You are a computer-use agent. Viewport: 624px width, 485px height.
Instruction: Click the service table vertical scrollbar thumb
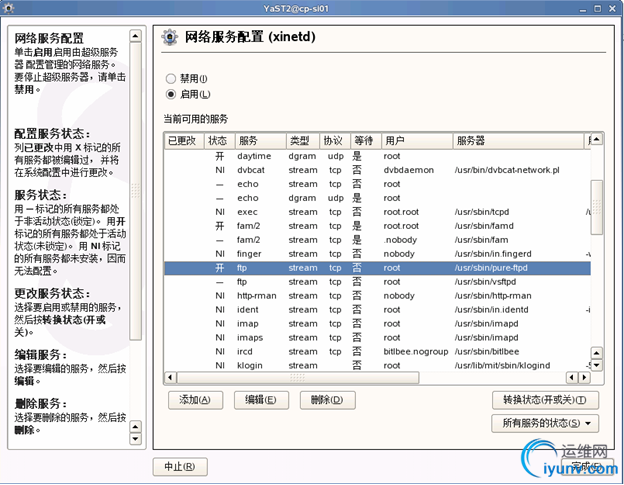pyautogui.click(x=597, y=207)
